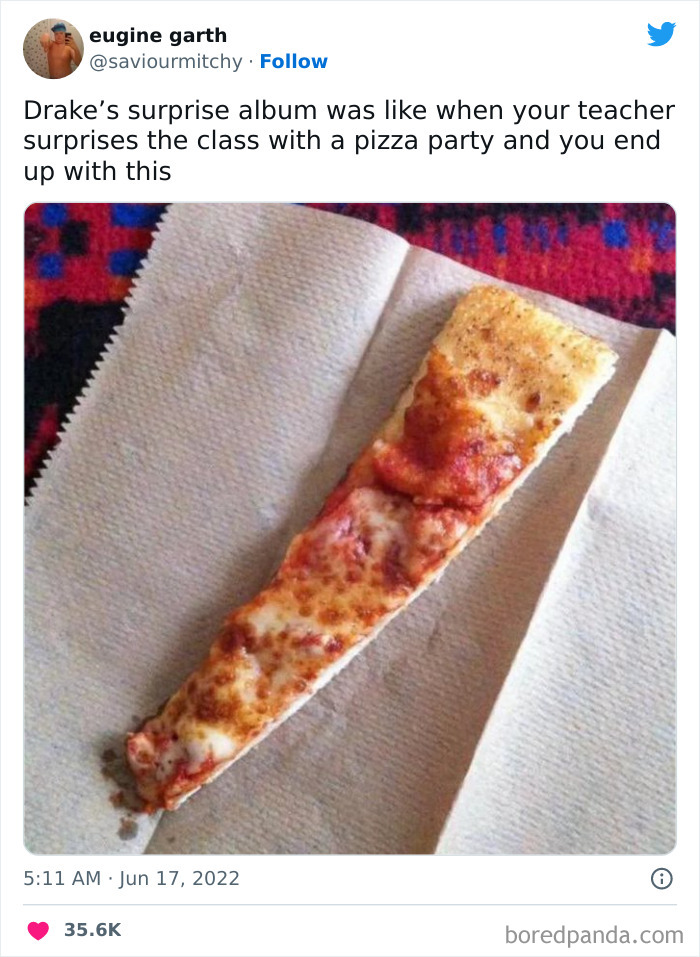700x957 pixels.
Task: Click the date Jun 17, 2022
Action: click(179, 878)
